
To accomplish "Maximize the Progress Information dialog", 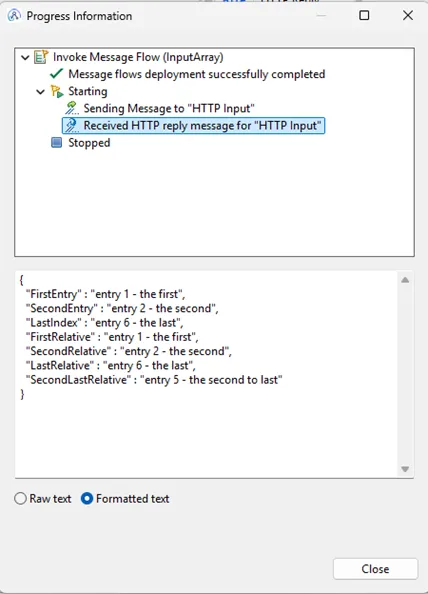I will tap(364, 15).
